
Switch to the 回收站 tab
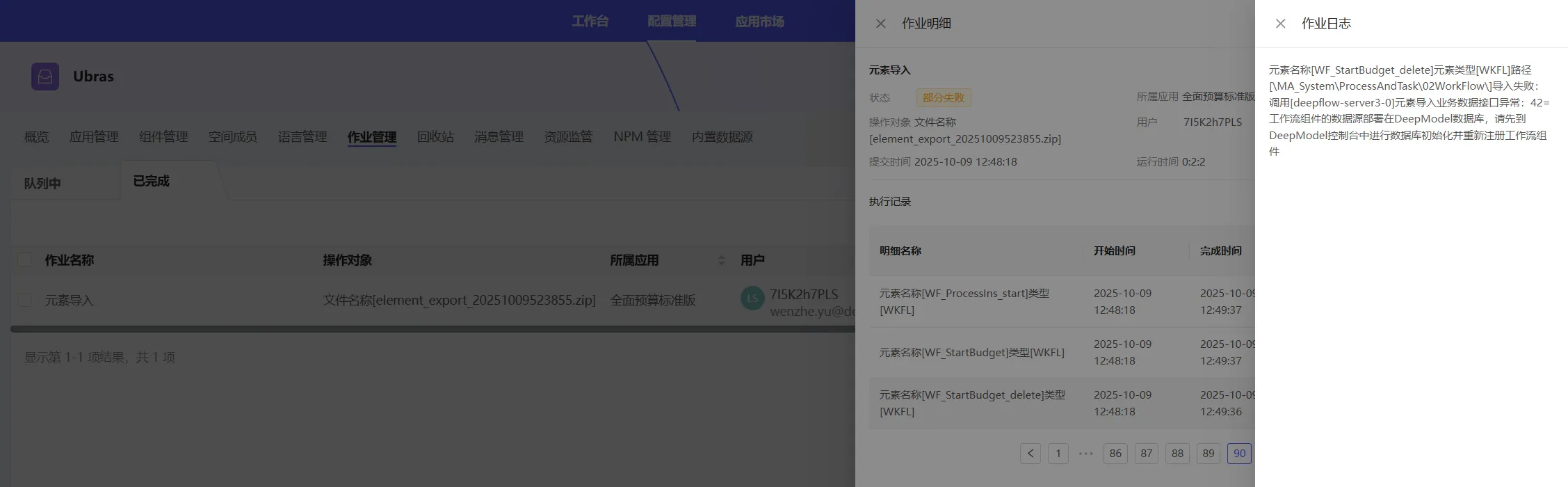435,137
